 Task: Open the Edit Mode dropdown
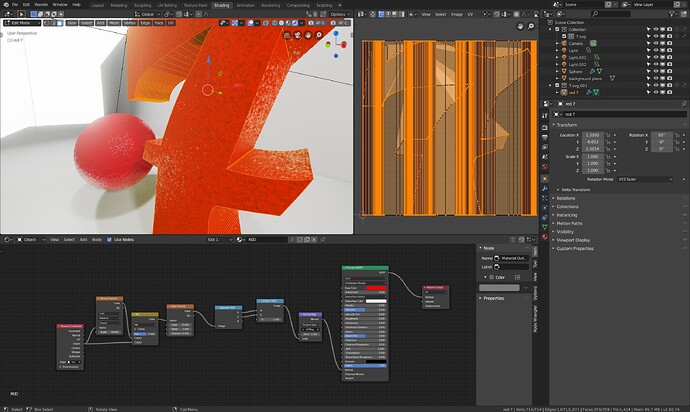22,23
